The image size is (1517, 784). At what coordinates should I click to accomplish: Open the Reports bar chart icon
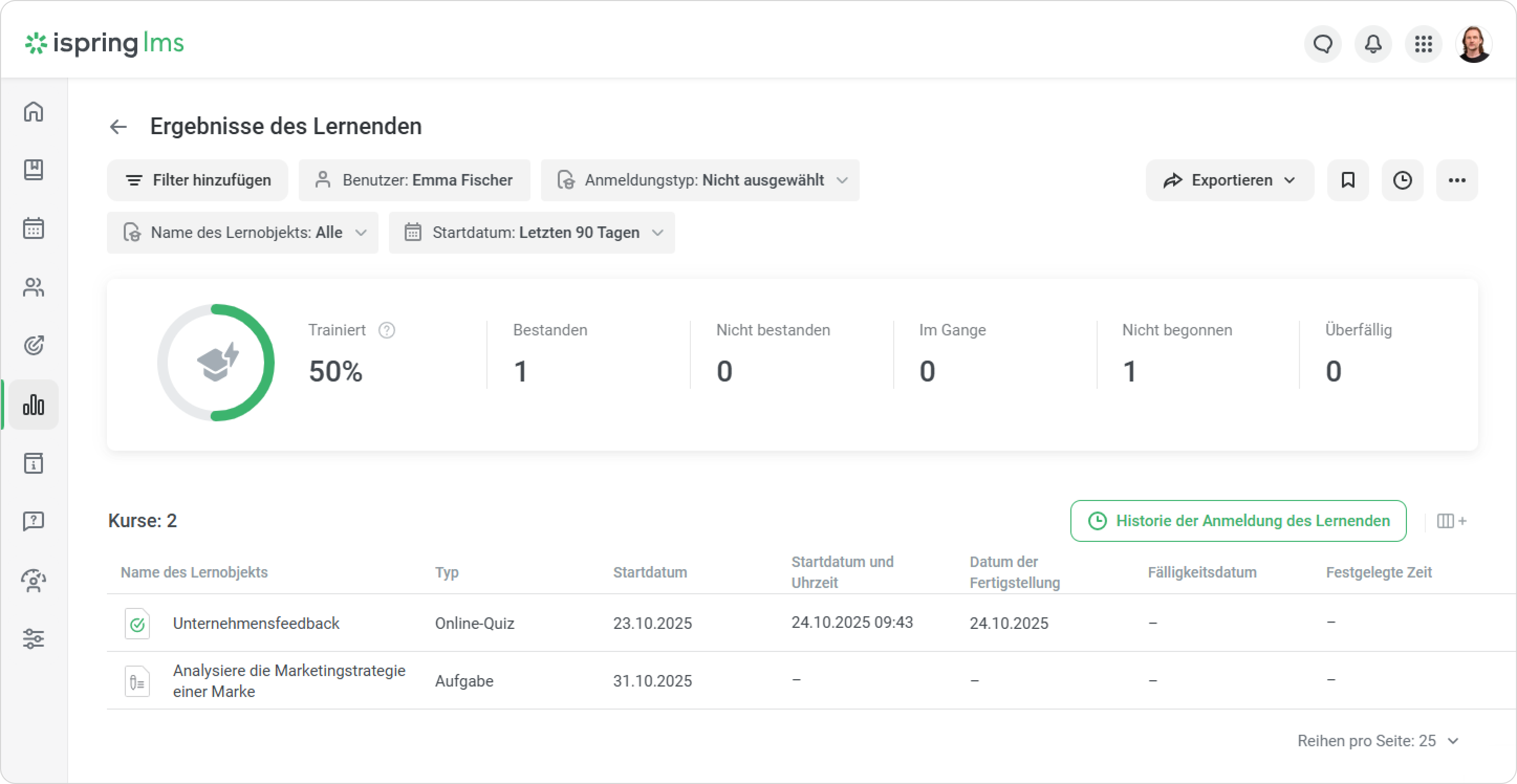point(34,405)
